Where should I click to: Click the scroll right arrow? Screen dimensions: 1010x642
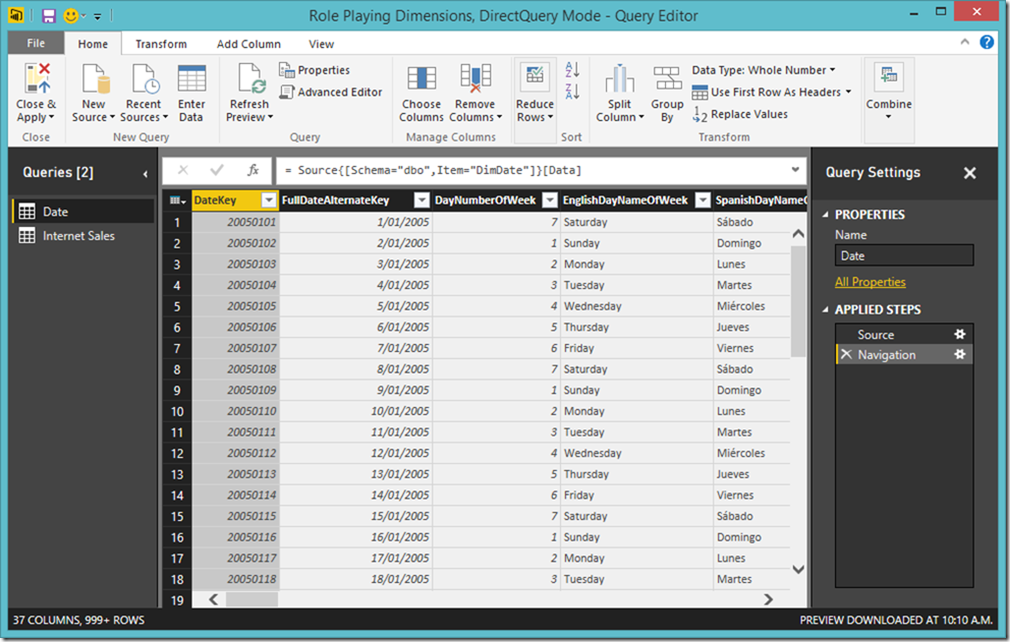768,600
